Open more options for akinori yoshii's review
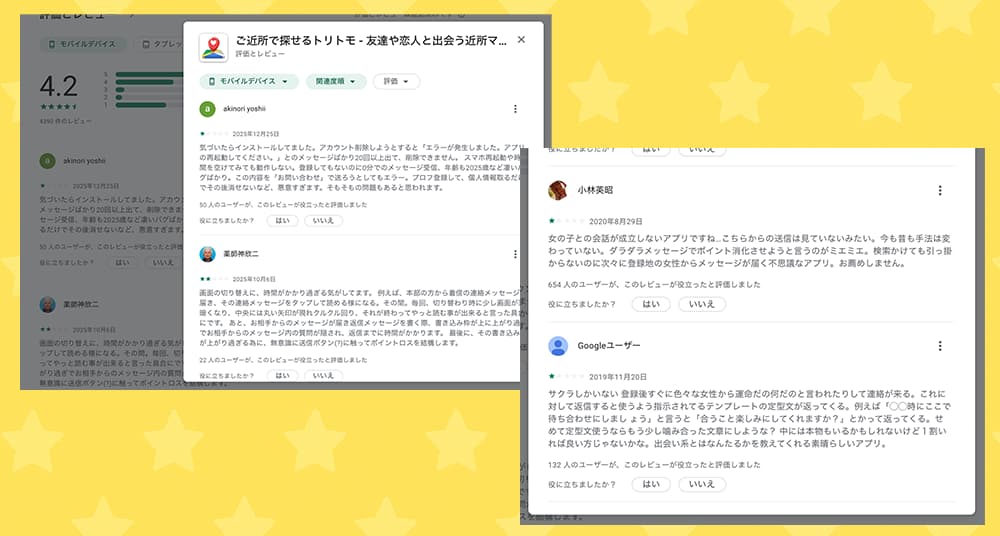Screen dimensions: 1000x536 point(515,109)
